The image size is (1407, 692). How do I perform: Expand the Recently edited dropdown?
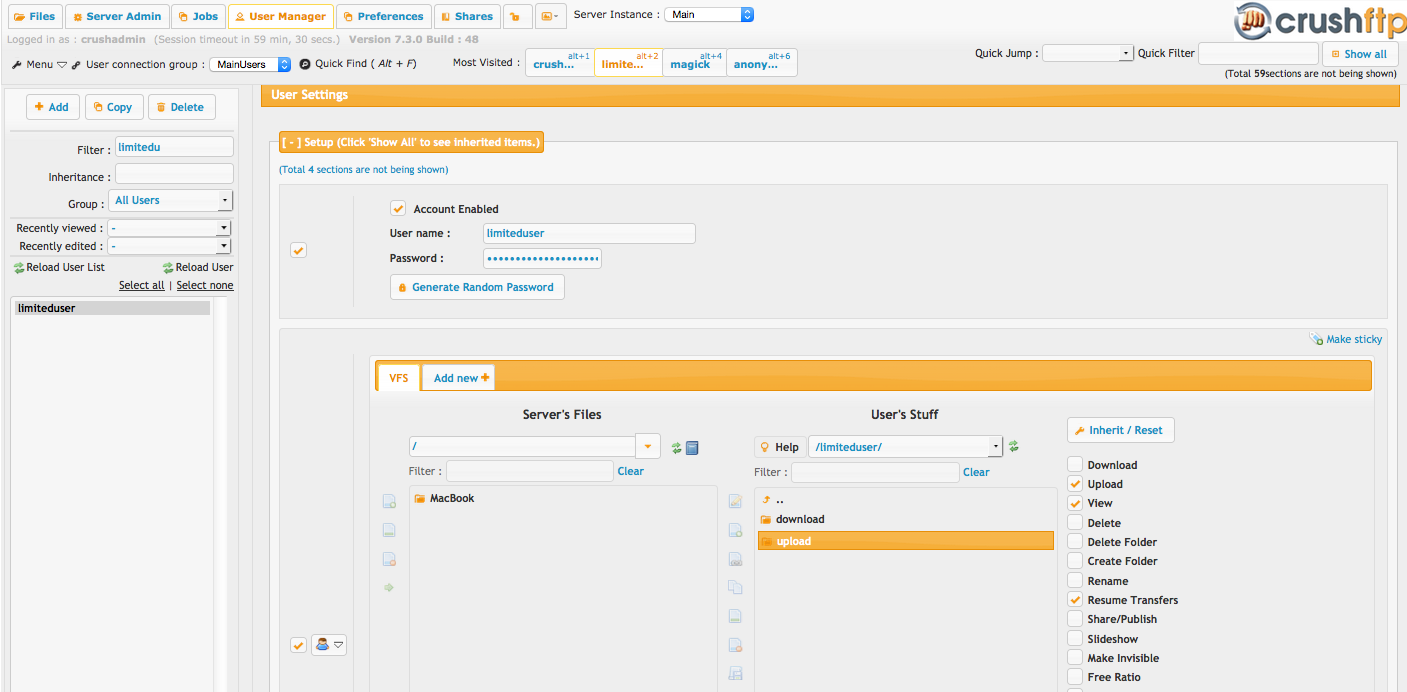click(168, 246)
